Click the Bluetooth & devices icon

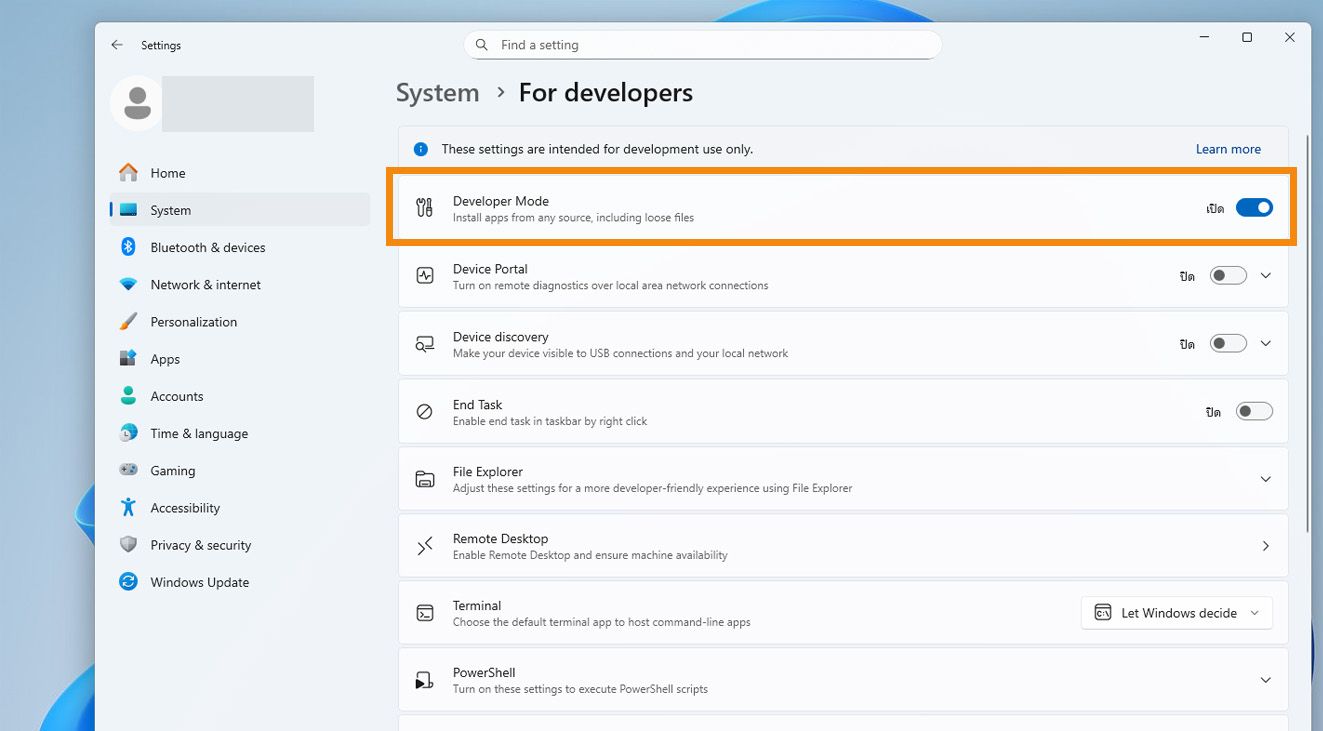click(x=128, y=247)
